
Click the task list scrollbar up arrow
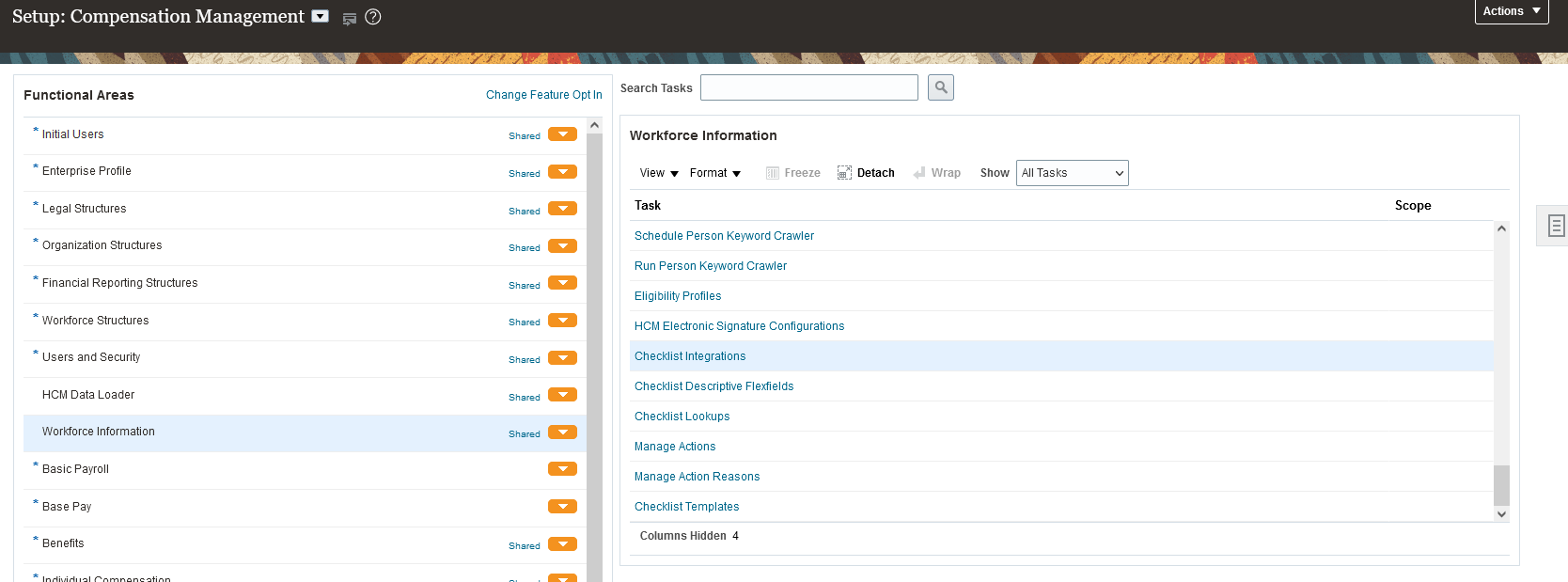(x=1501, y=228)
